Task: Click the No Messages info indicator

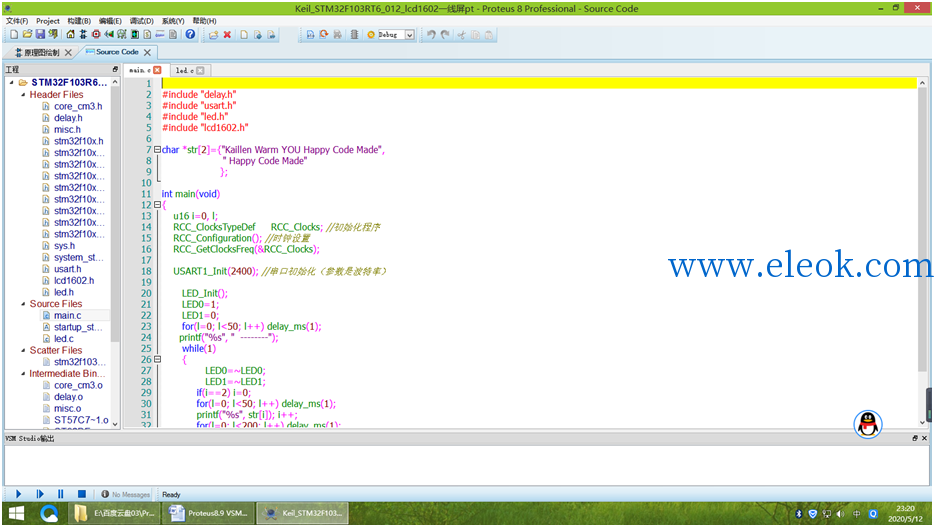Action: point(126,494)
